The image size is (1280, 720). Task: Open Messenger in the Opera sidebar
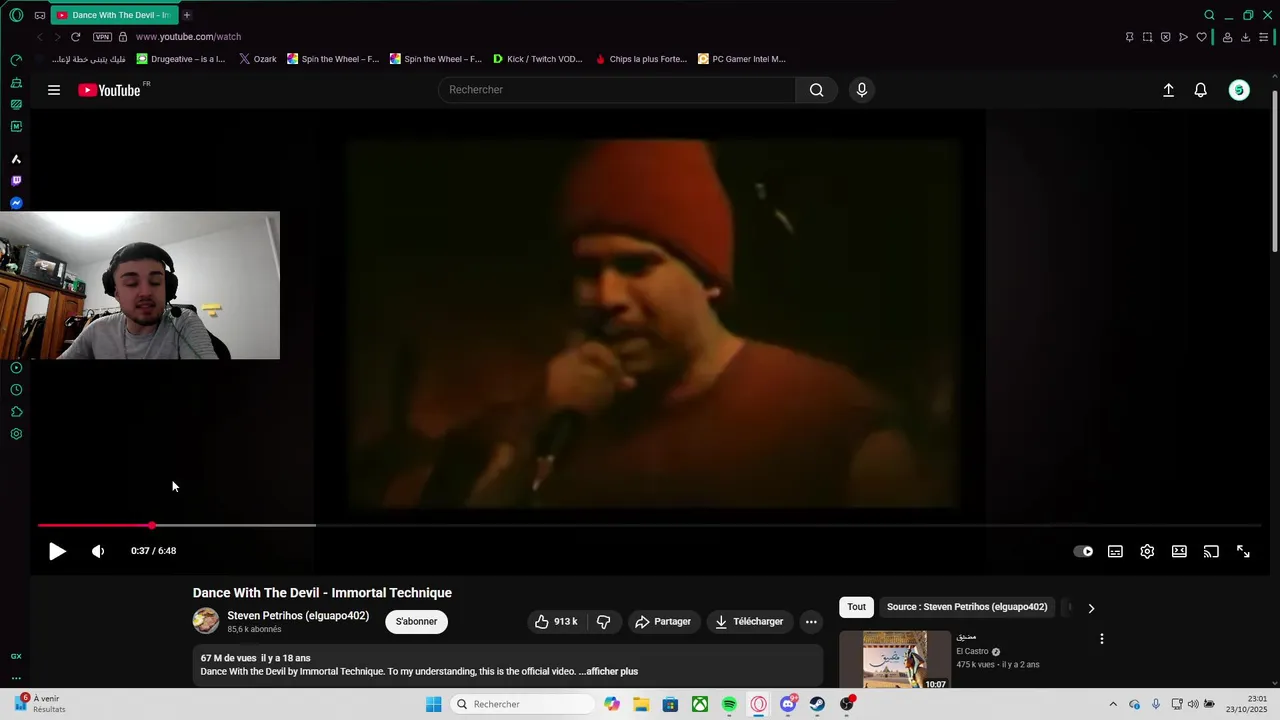tap(16, 203)
